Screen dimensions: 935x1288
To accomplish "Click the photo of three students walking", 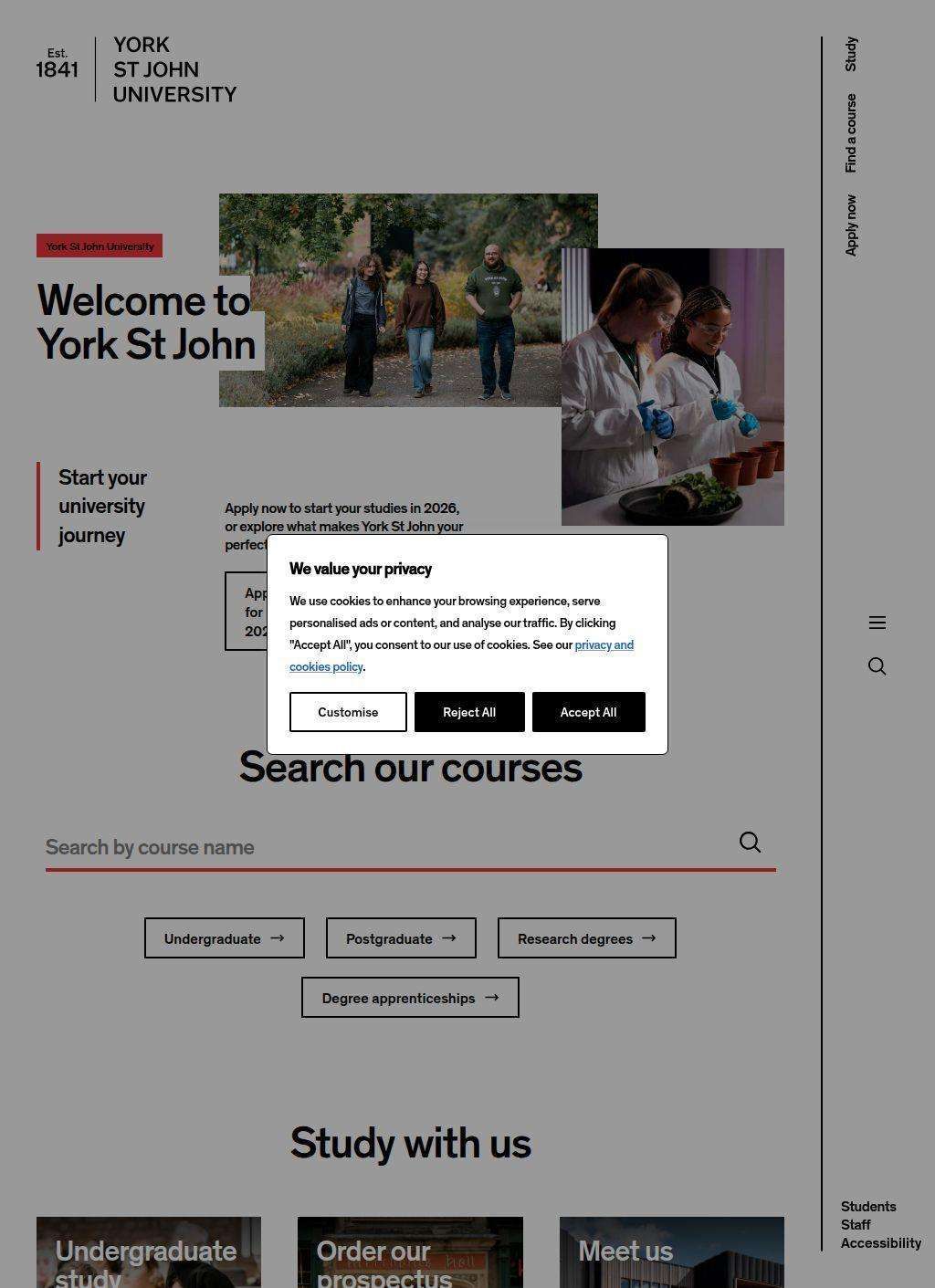I will click(x=408, y=300).
